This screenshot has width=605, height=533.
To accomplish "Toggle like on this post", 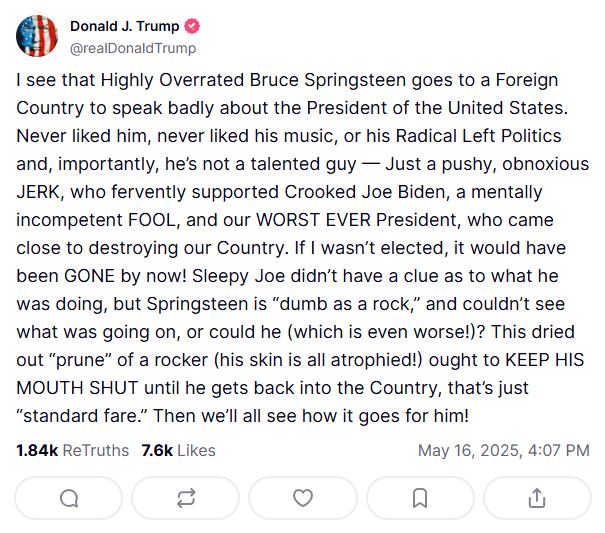I will (303, 497).
